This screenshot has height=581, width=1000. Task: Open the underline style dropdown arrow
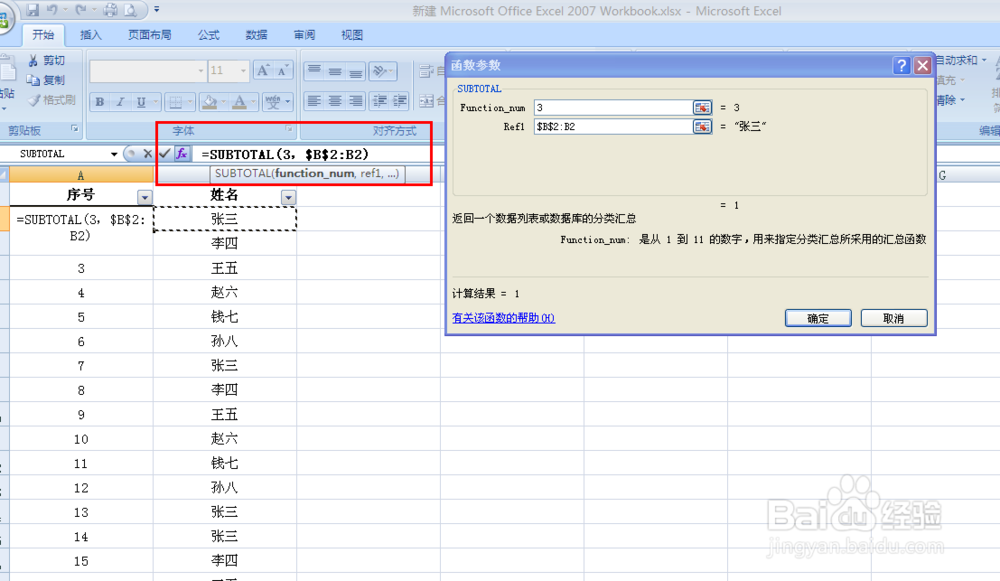click(155, 101)
